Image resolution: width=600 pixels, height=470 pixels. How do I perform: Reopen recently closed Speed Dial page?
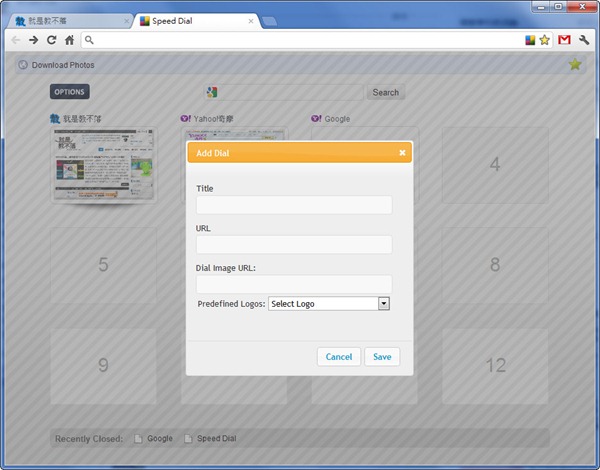(210, 439)
